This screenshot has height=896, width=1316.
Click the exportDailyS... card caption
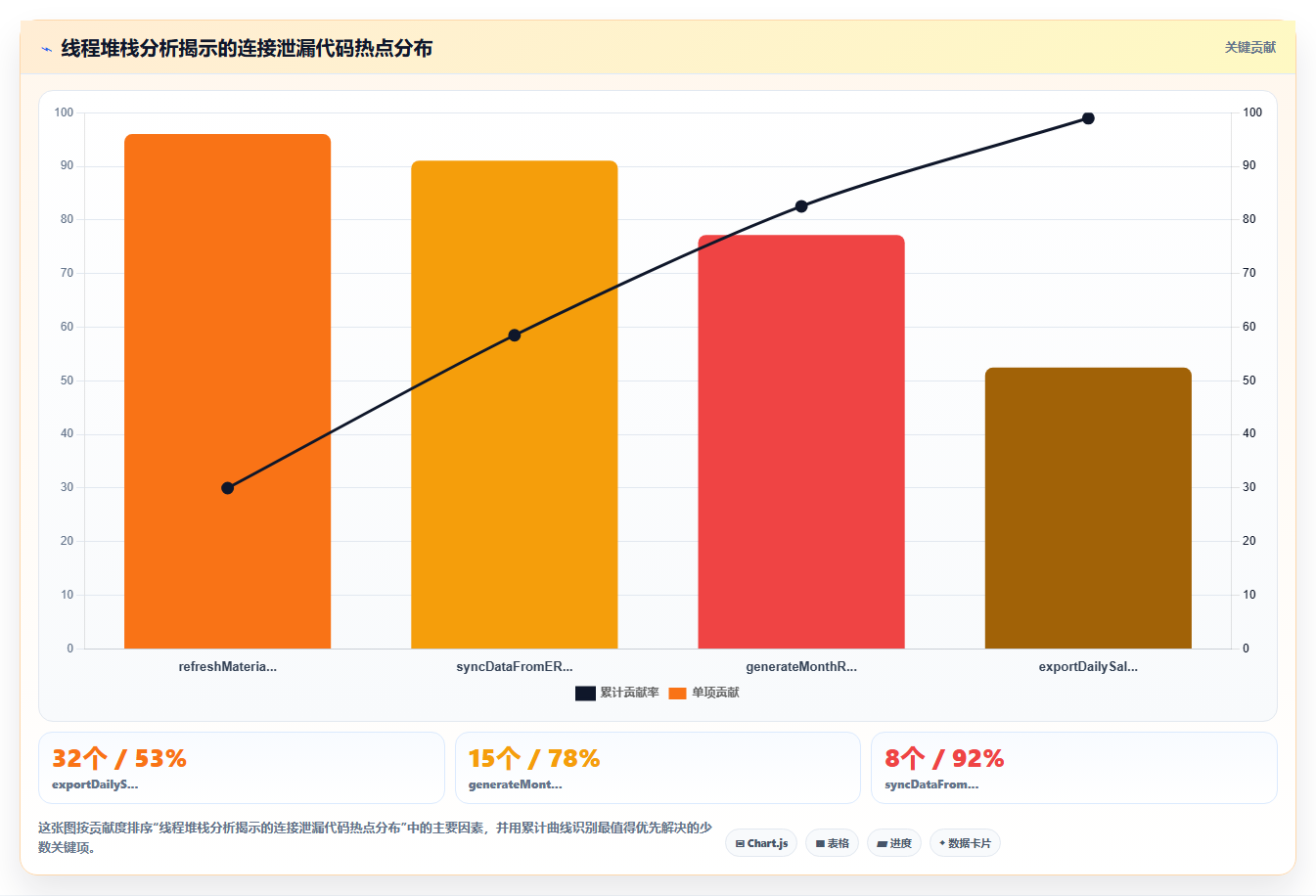(x=95, y=784)
